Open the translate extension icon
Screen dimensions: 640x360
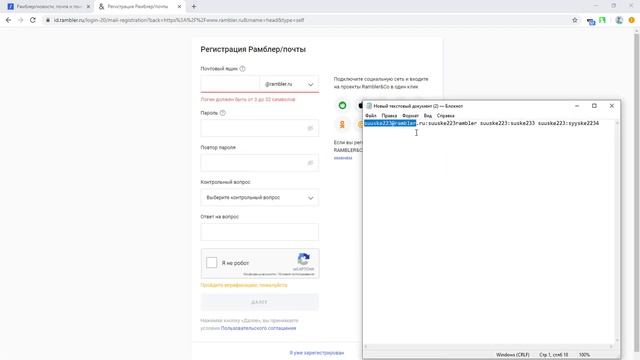(591, 21)
